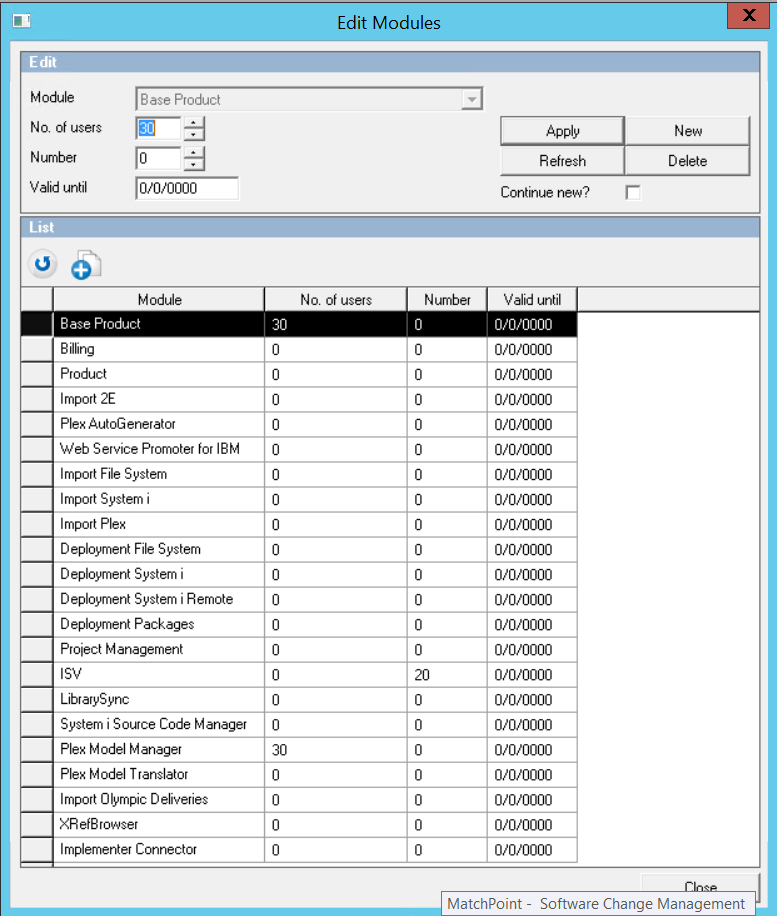Click the row selector beside Billing
The image size is (777, 916).
click(37, 349)
